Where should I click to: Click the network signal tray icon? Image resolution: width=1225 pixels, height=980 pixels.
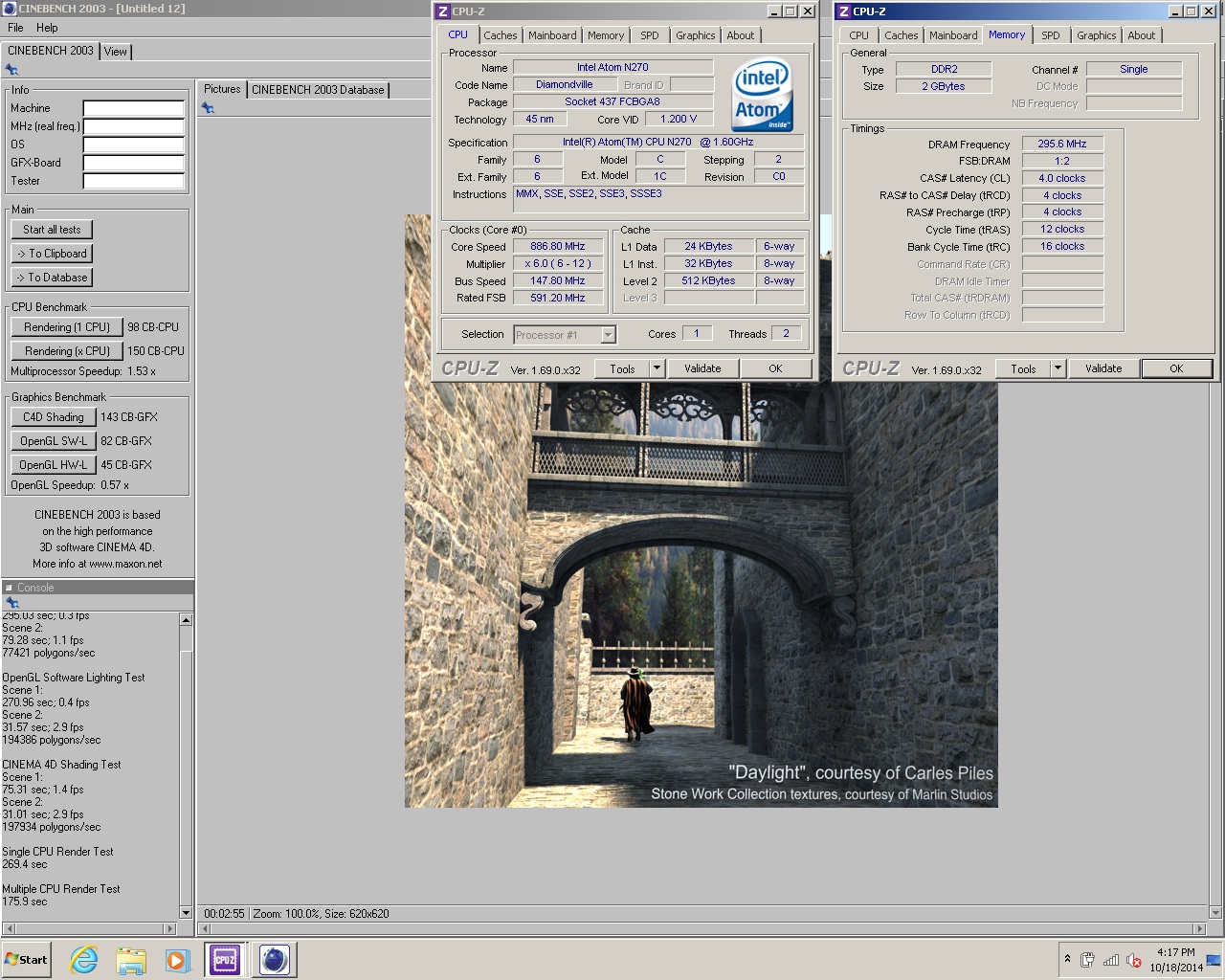point(1111,960)
